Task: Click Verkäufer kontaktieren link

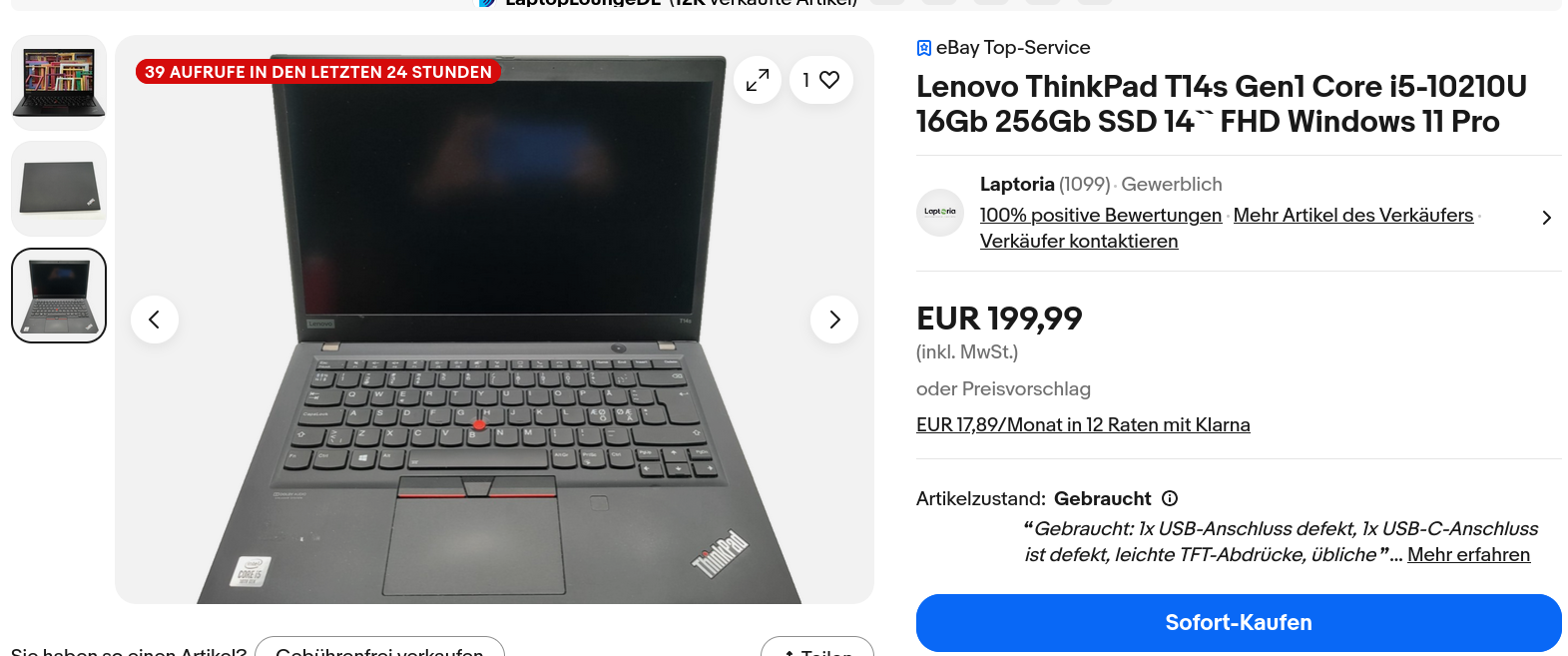Action: coord(1079,241)
